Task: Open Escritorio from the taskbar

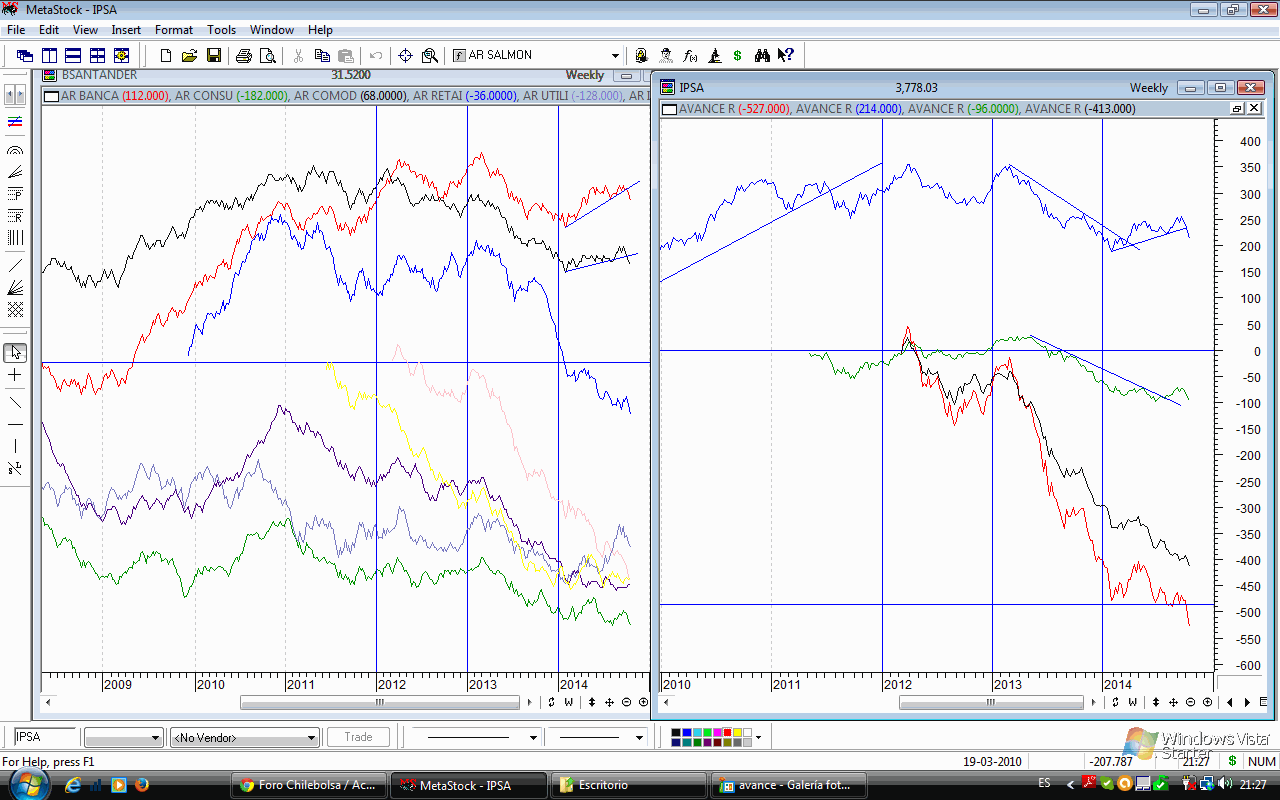Action: coord(628,785)
